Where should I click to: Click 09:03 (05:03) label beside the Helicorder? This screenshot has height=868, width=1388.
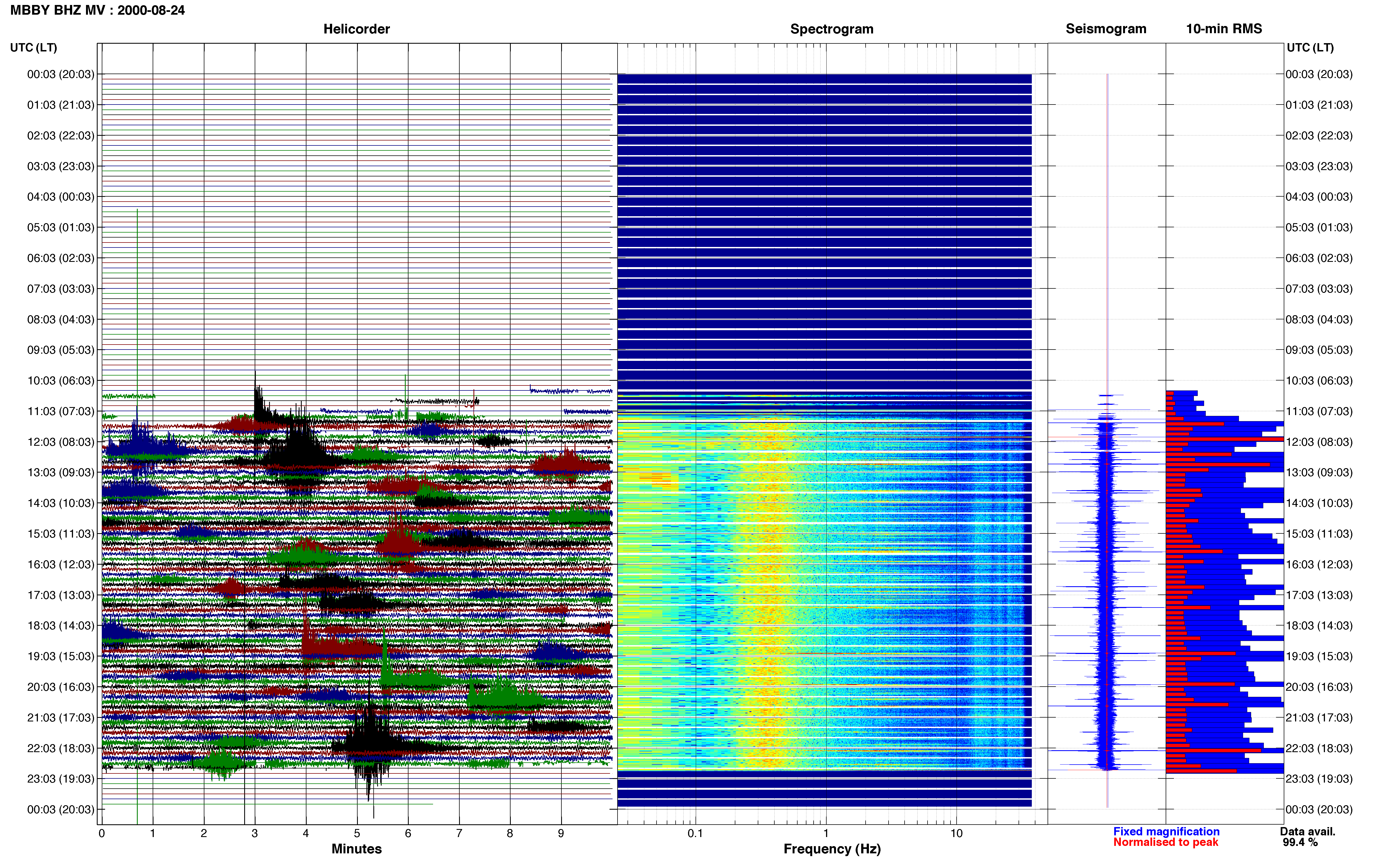click(x=61, y=350)
